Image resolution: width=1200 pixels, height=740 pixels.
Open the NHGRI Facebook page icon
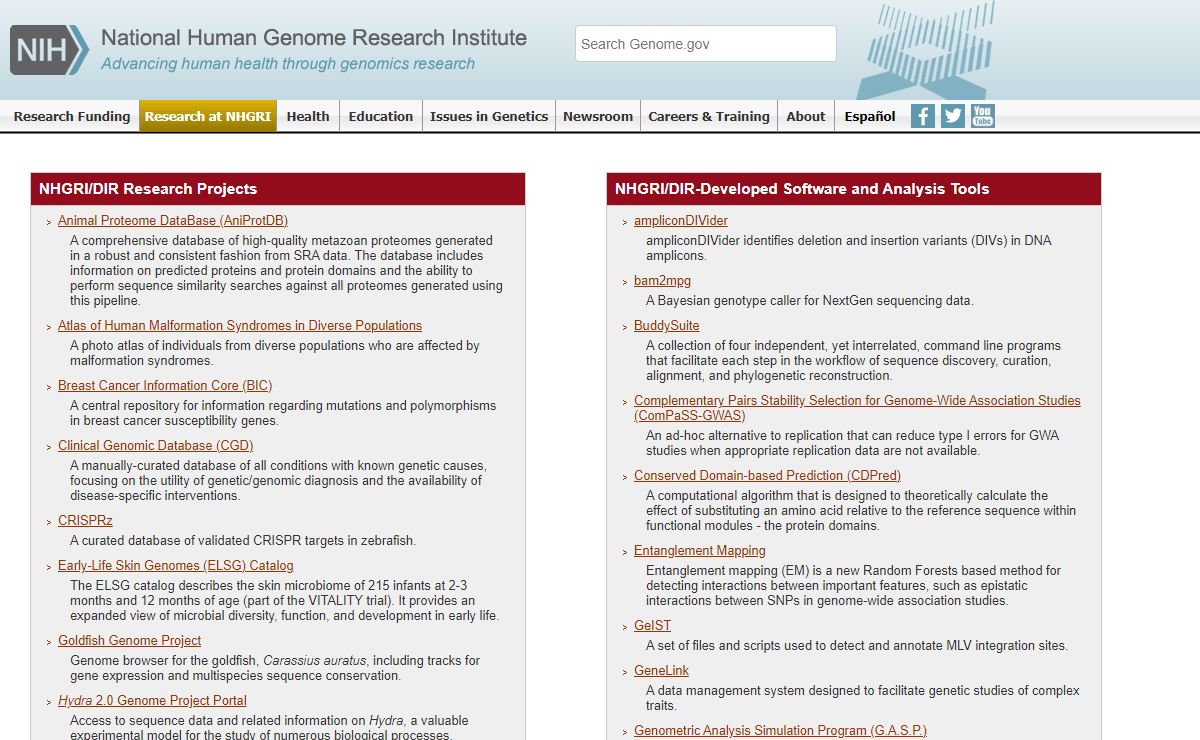(x=923, y=116)
